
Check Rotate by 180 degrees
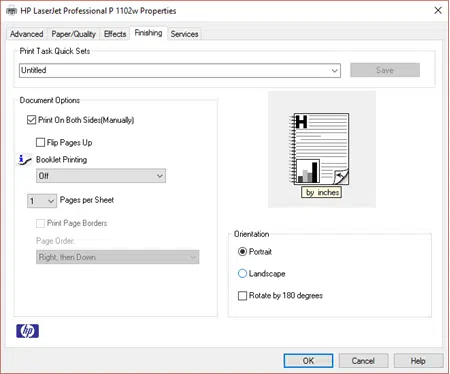pos(242,296)
